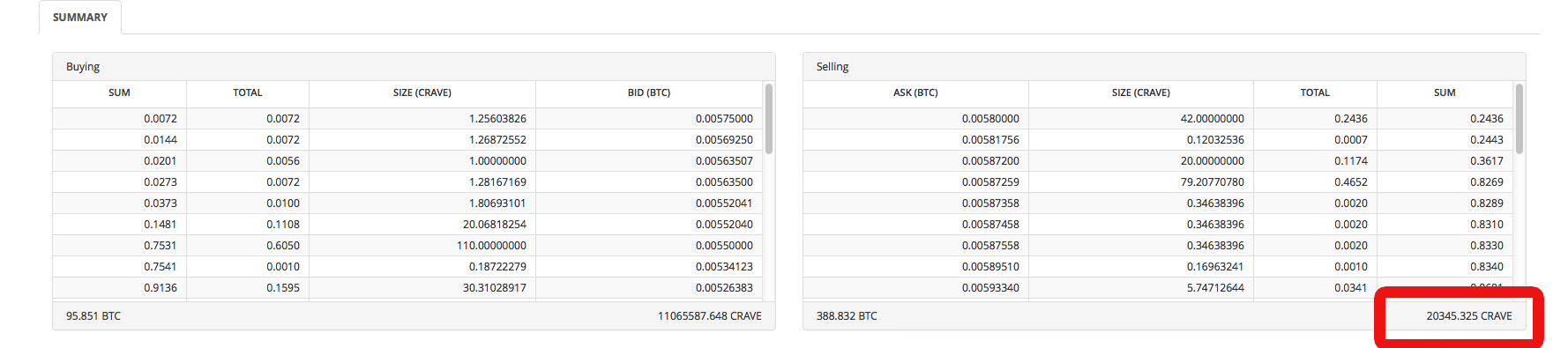1568x348 pixels.
Task: Click the 388.832 BTC footer total
Action: (x=847, y=316)
